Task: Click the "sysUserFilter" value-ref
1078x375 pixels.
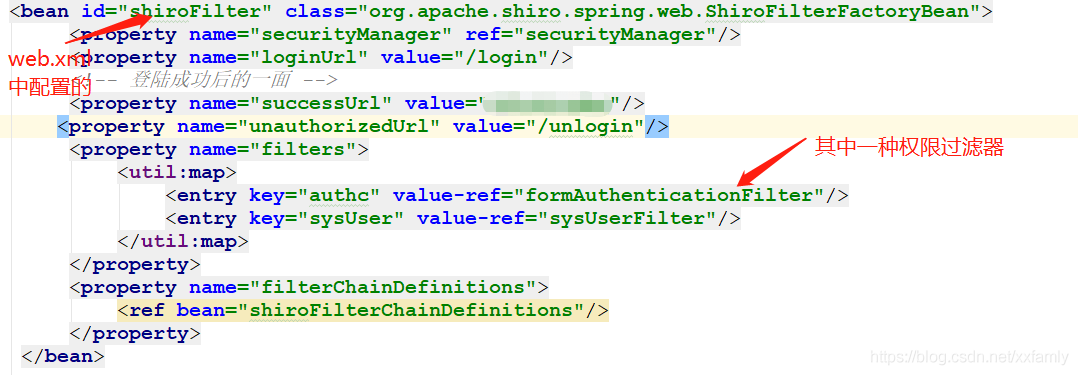Action: point(627,219)
